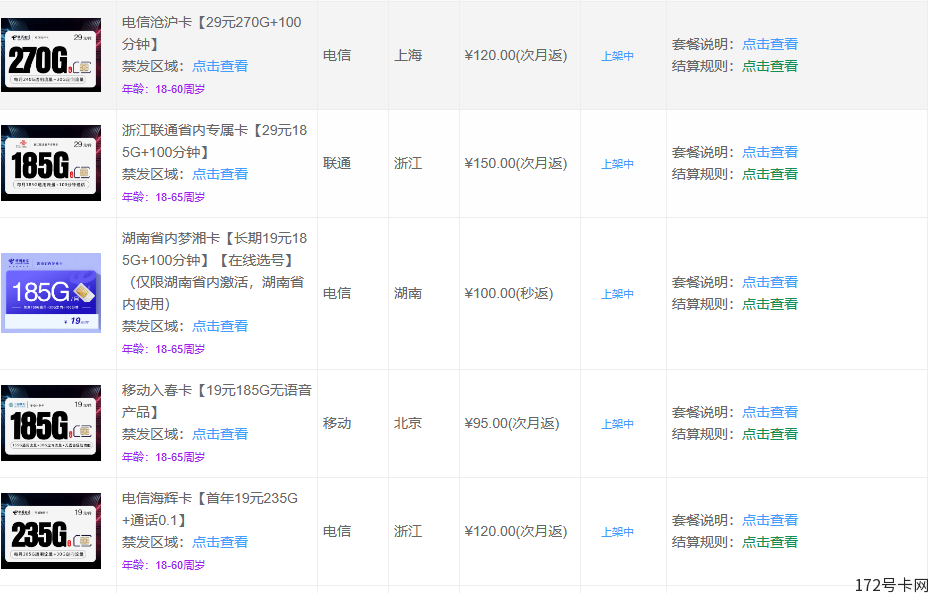The width and height of the screenshot is (928, 593).
Task: Open 套餐说明 link in 北京 row
Action: [x=770, y=412]
